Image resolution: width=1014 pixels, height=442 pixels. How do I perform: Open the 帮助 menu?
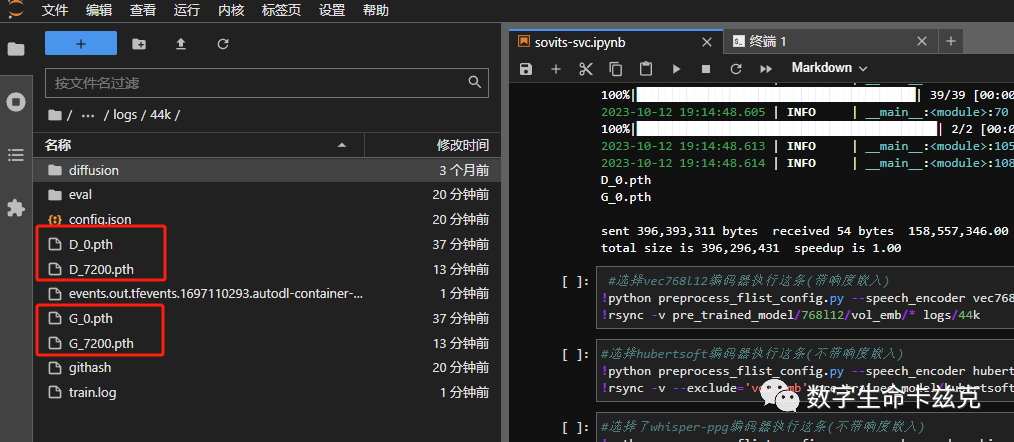(376, 10)
